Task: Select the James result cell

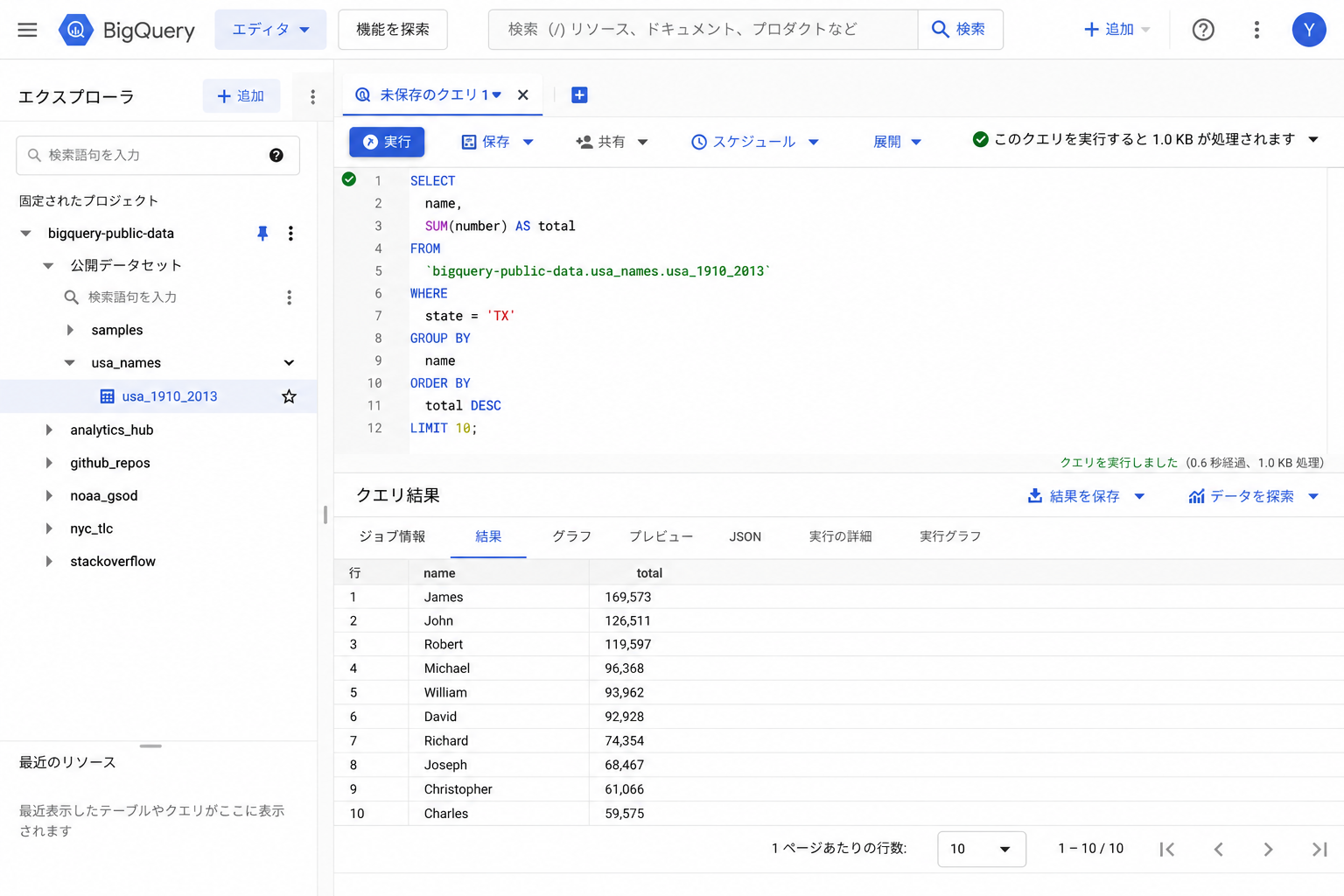Action: [444, 598]
